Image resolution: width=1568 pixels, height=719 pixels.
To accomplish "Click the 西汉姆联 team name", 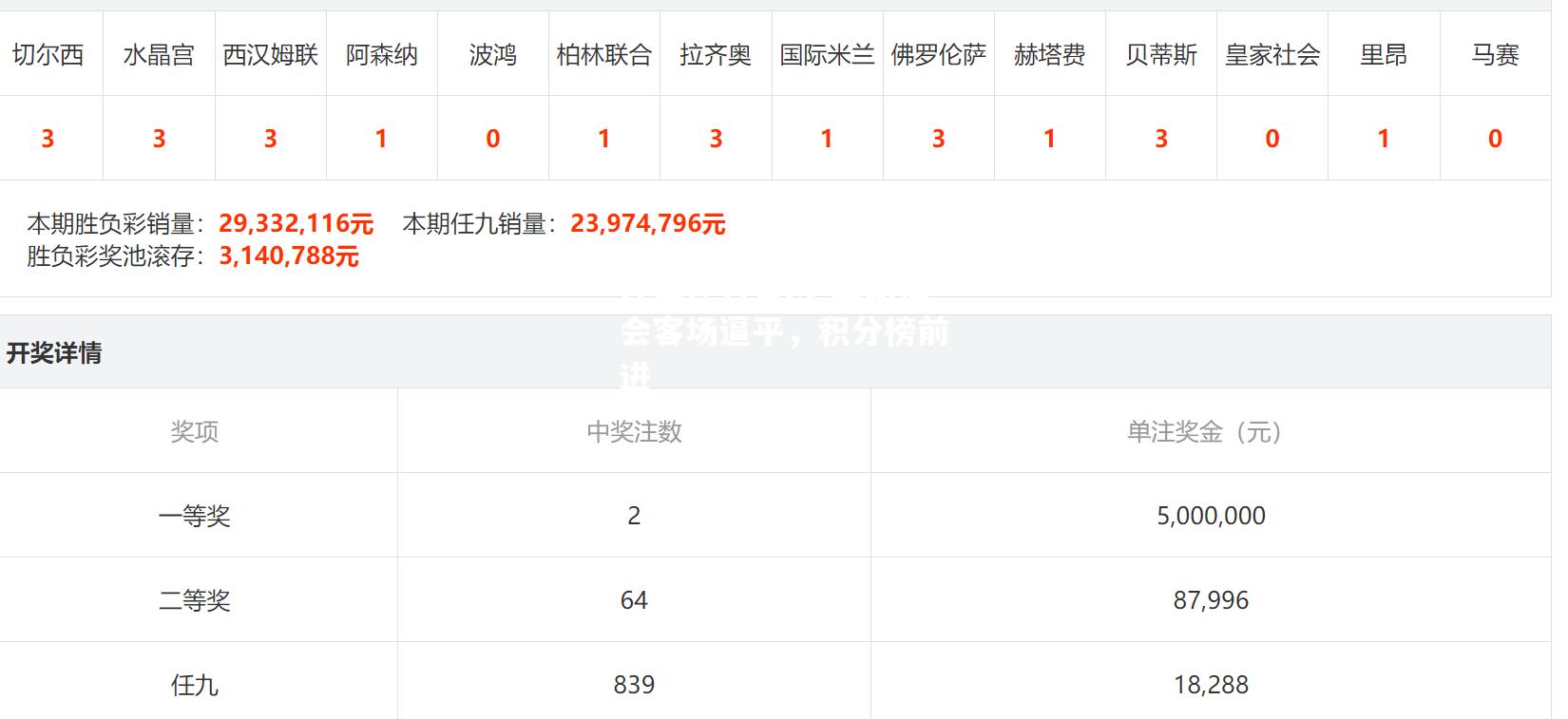I will (x=270, y=55).
